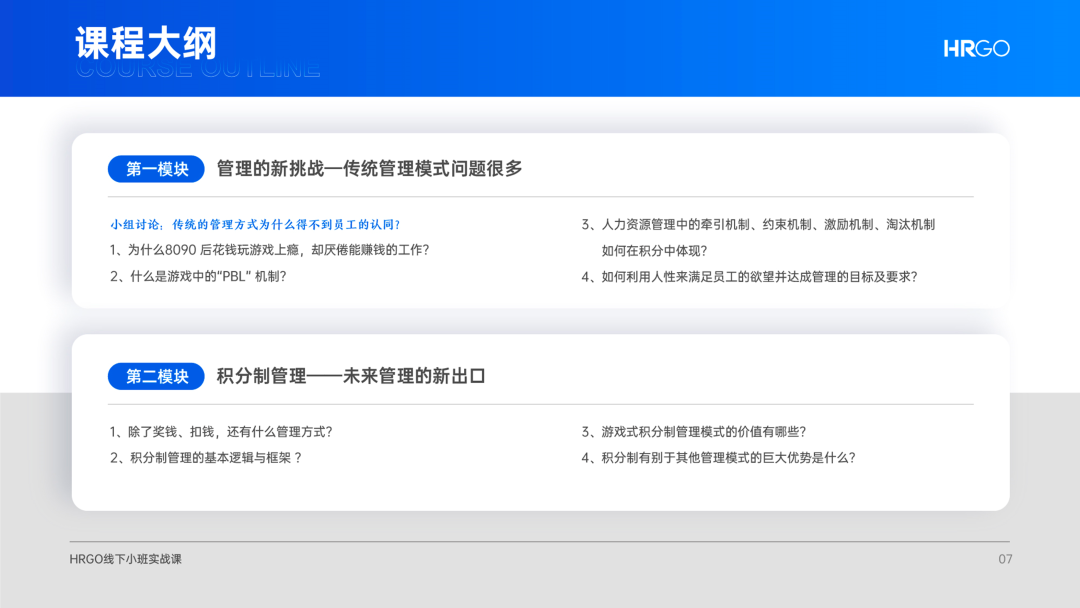
Task: Select the heading 积分制管理——未来管理的新出口
Action: pos(350,376)
